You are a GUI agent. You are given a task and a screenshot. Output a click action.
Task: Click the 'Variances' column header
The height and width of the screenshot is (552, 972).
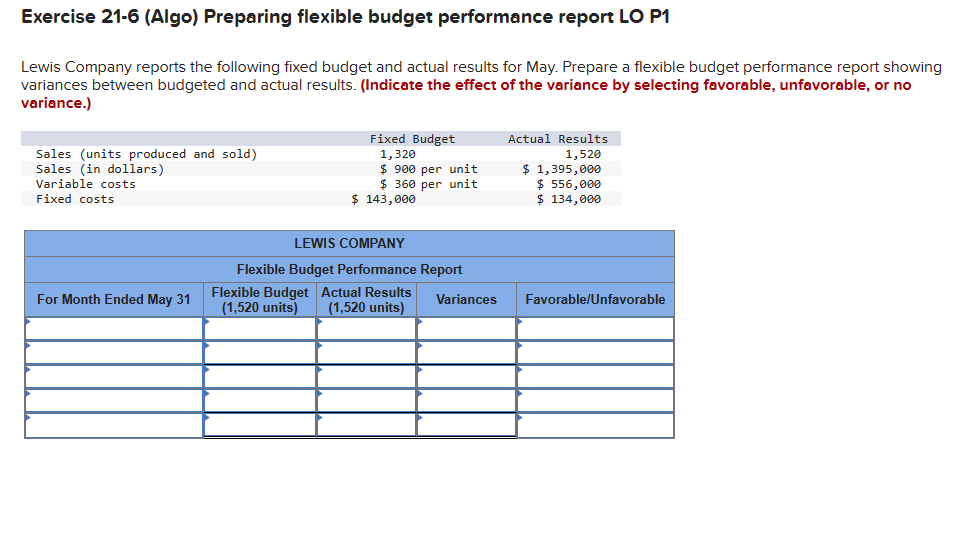pos(466,300)
